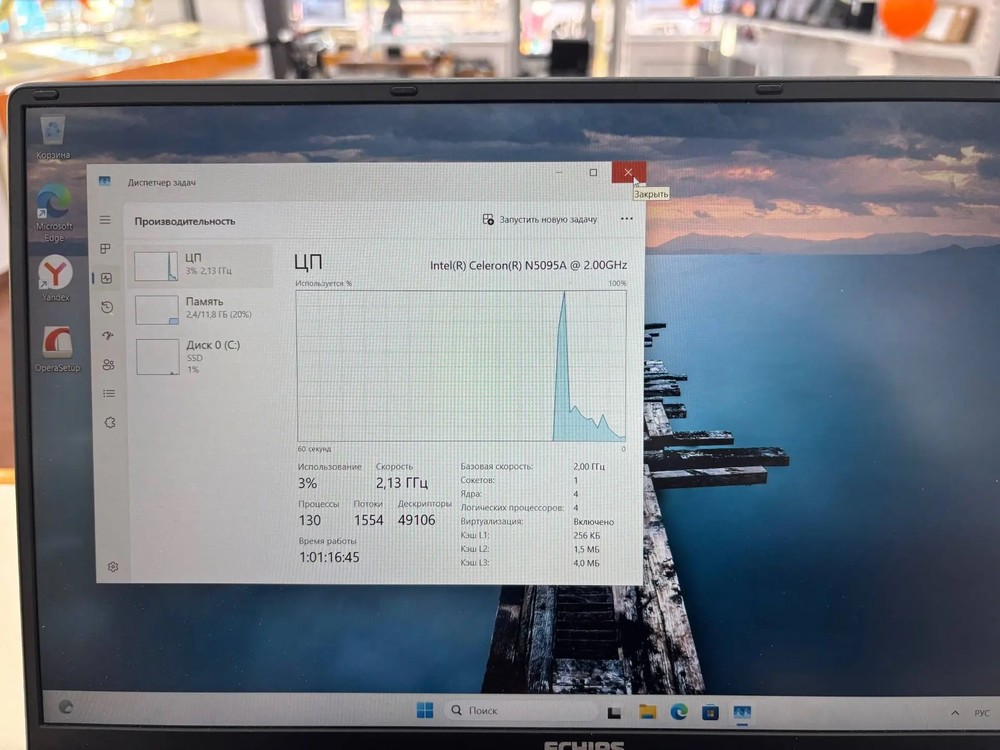Image resolution: width=1000 pixels, height=750 pixels.
Task: Select the ЦП performance item
Action: click(x=200, y=265)
